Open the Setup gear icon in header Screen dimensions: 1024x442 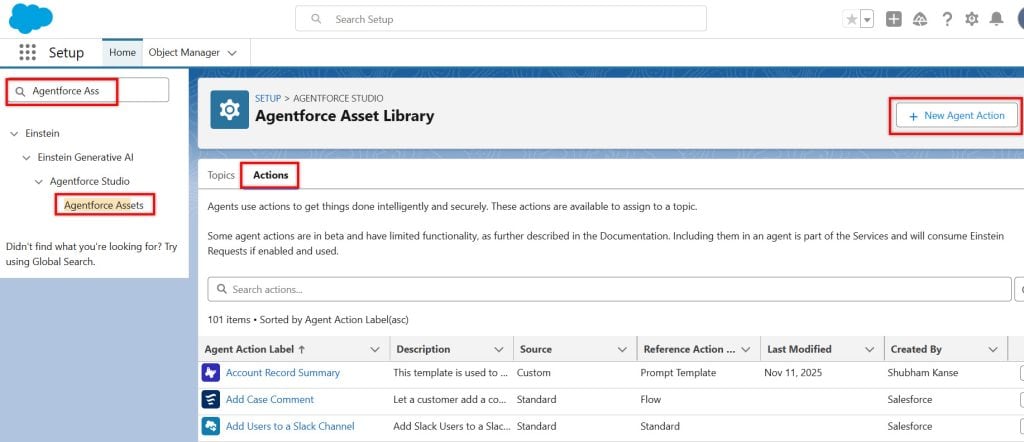click(x=972, y=20)
